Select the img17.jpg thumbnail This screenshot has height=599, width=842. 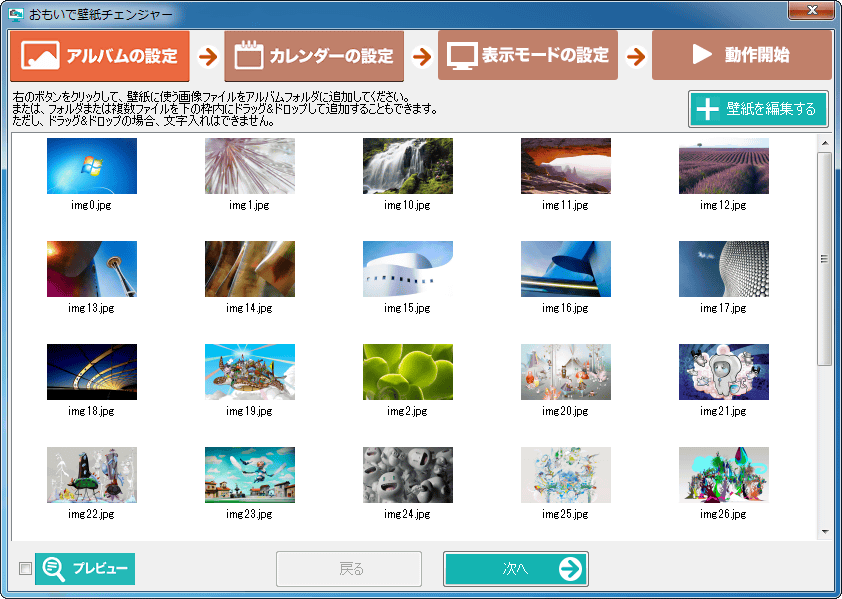(x=724, y=269)
